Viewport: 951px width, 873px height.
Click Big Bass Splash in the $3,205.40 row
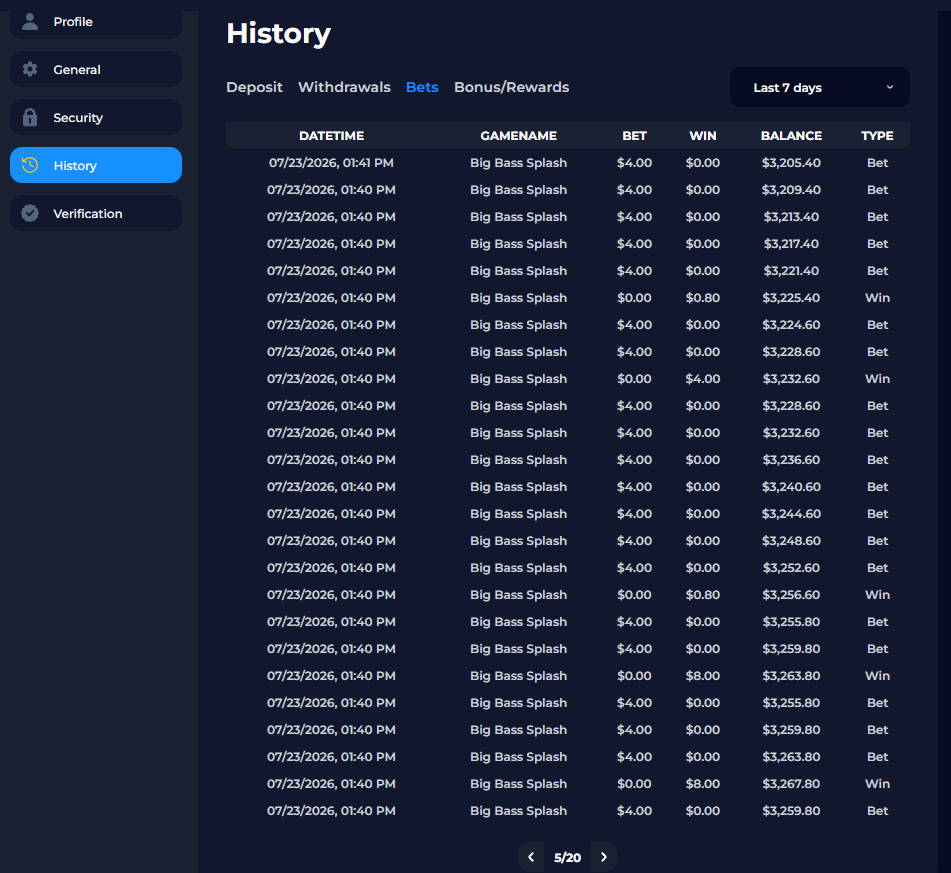(x=519, y=163)
